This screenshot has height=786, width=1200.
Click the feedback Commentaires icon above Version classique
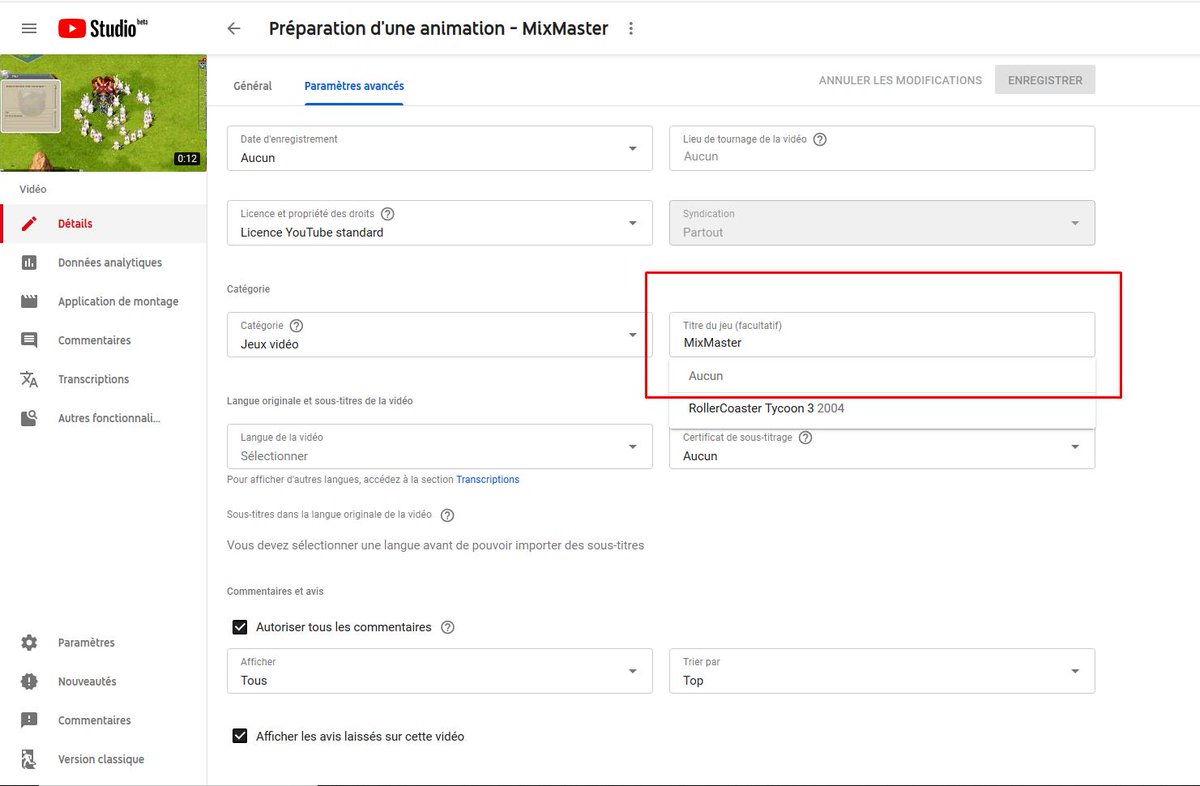point(29,721)
